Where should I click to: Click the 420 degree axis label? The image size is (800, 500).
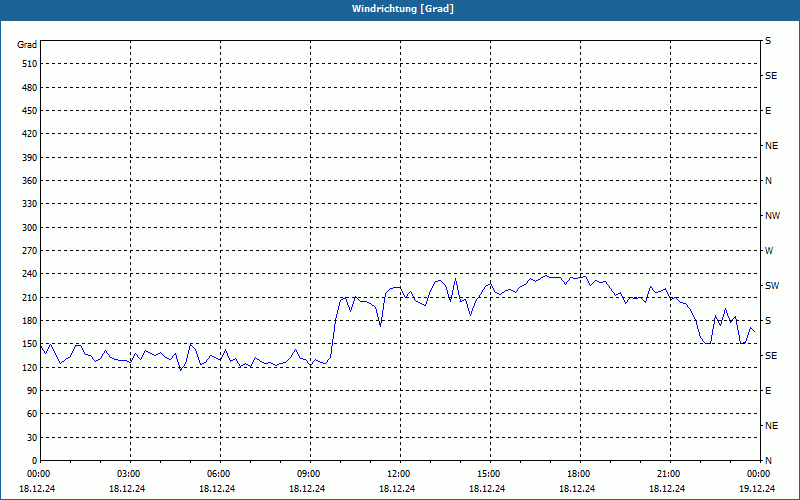pos(30,134)
